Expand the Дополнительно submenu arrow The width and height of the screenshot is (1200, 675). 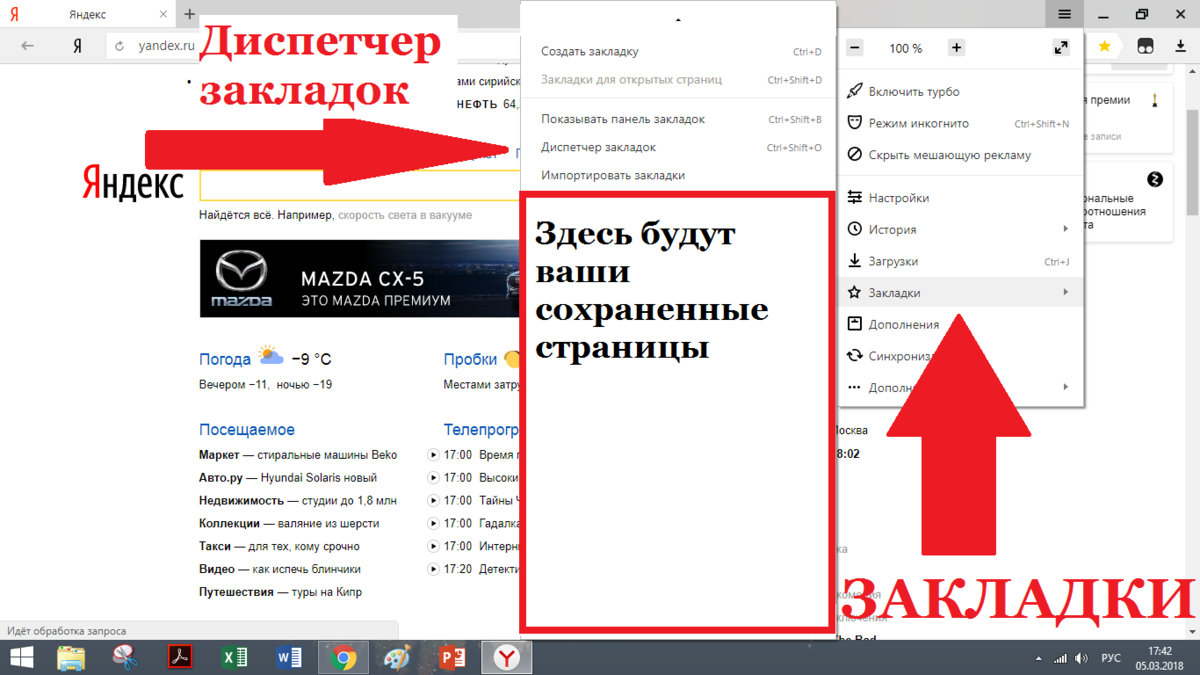coord(1066,386)
